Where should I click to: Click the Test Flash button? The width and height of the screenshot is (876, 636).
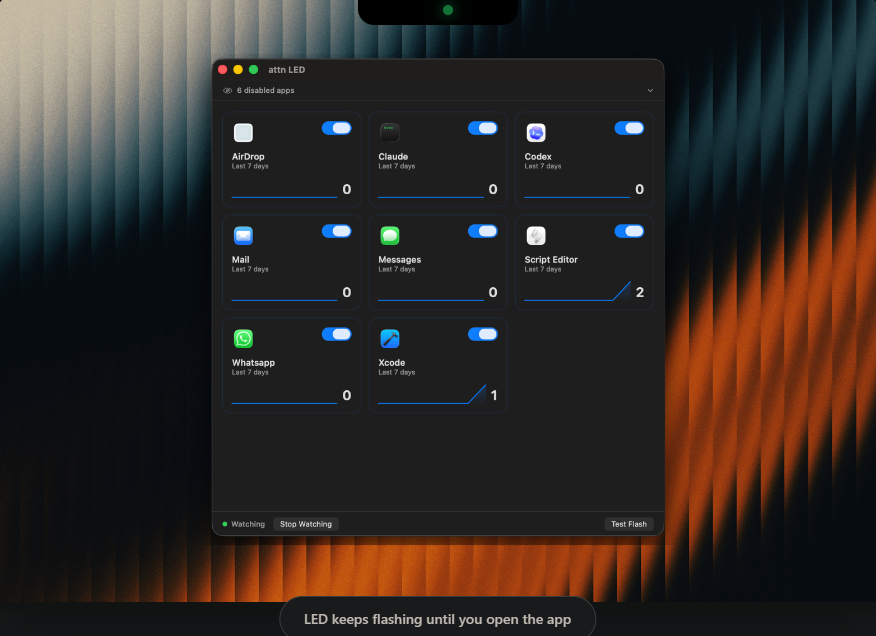(629, 524)
